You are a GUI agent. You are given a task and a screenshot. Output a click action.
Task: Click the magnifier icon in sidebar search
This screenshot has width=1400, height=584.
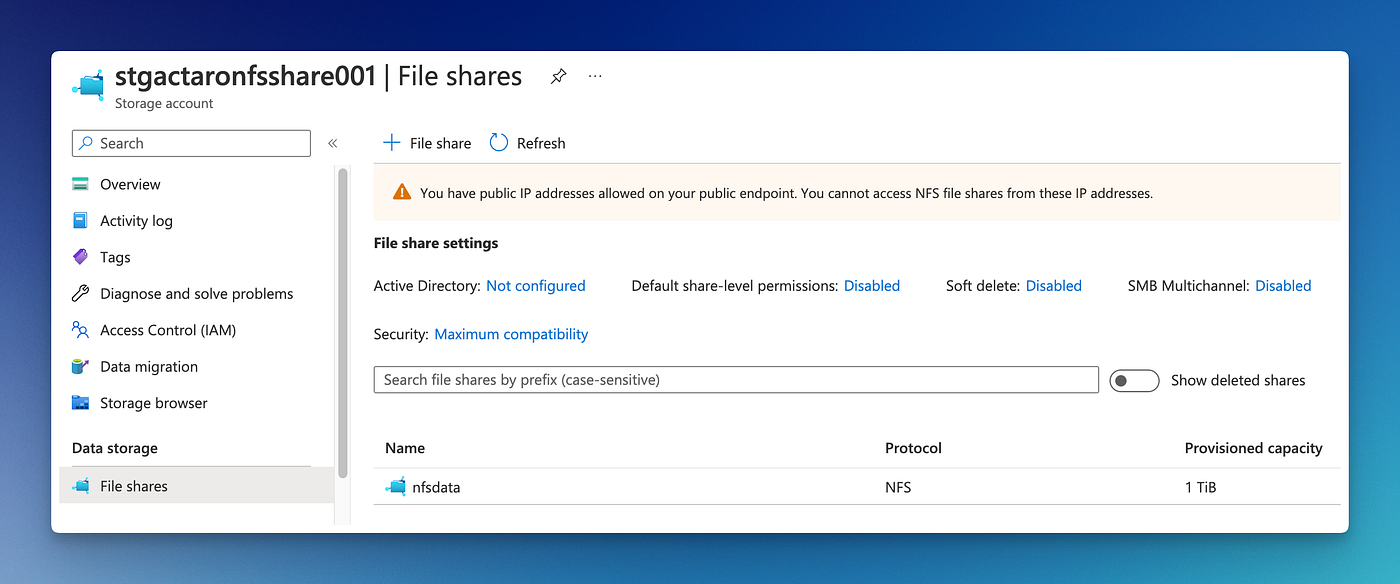coord(87,143)
